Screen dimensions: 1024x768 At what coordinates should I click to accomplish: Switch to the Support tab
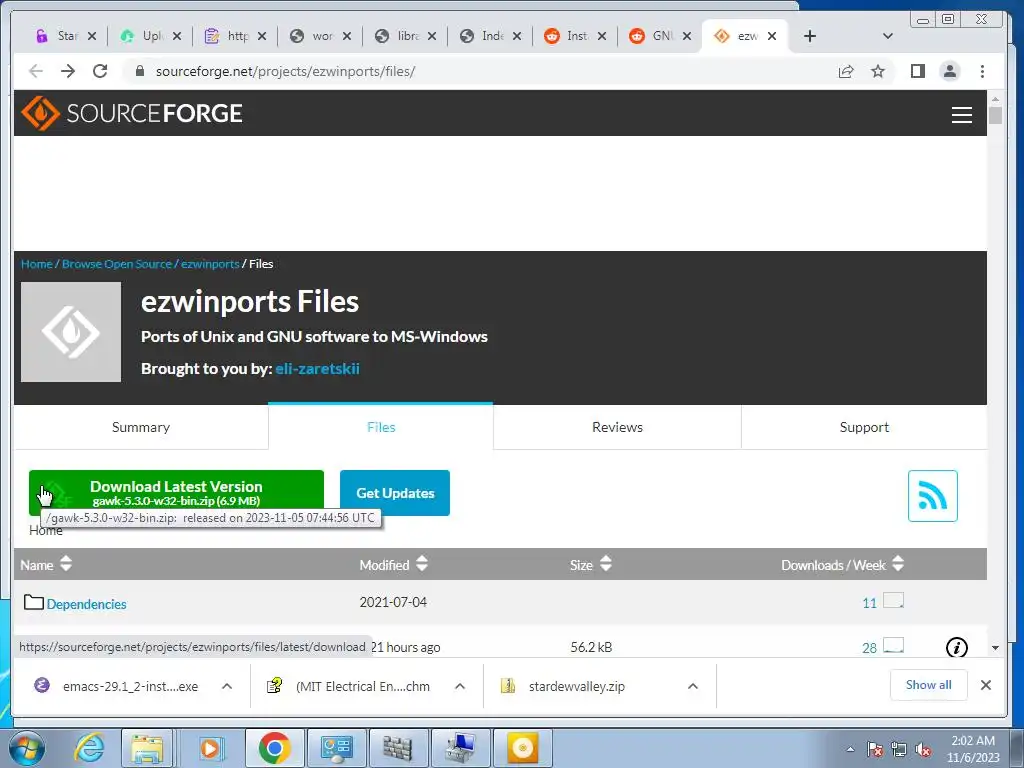(864, 427)
